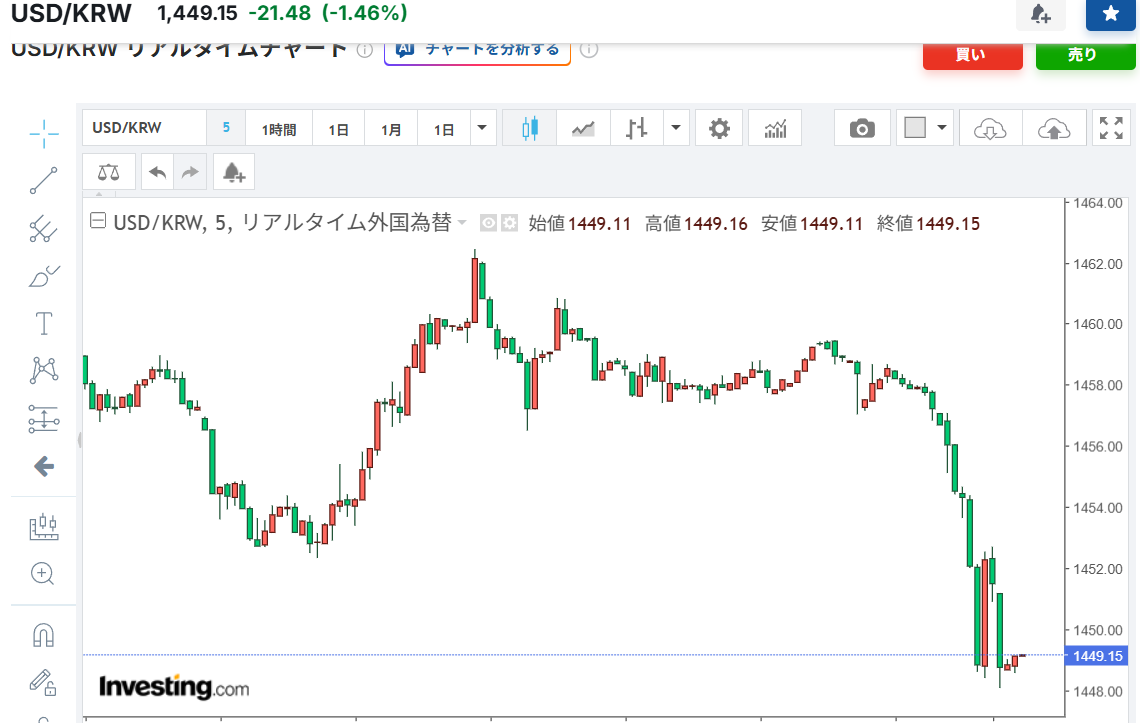
Task: Open the indicators chart icon
Action: 775,128
